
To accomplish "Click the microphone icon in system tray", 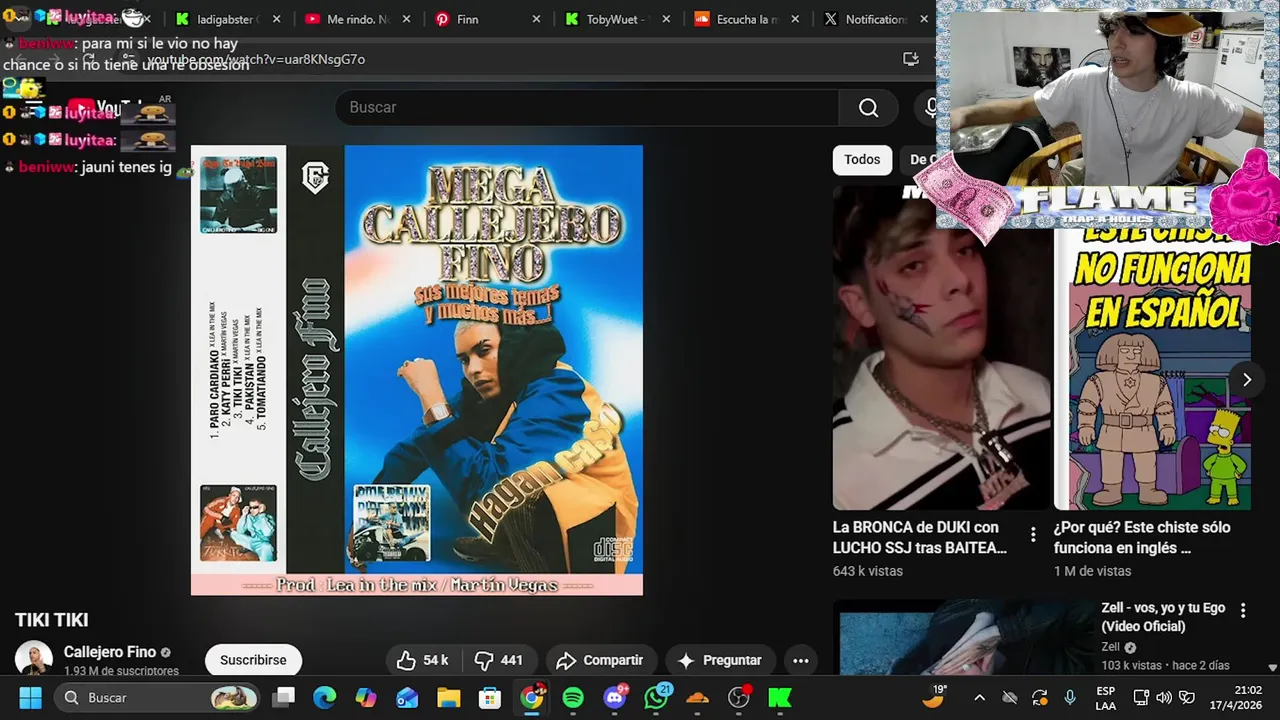I will click(x=1070, y=697).
